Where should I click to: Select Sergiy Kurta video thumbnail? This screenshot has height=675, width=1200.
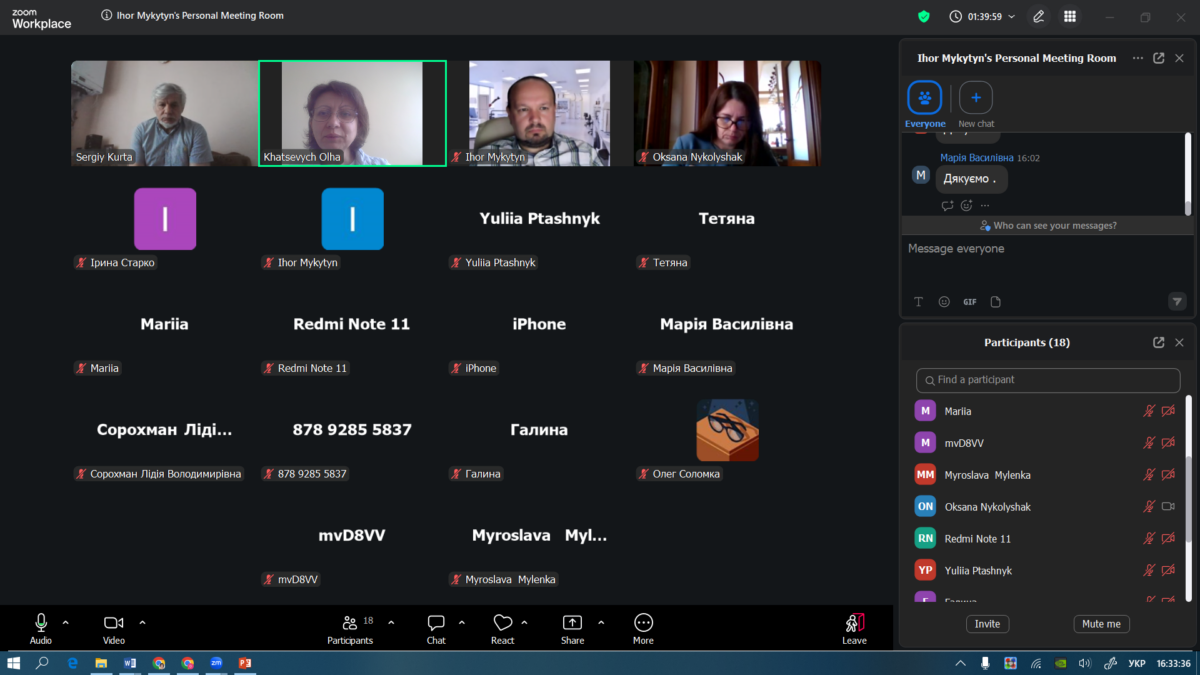click(x=165, y=113)
